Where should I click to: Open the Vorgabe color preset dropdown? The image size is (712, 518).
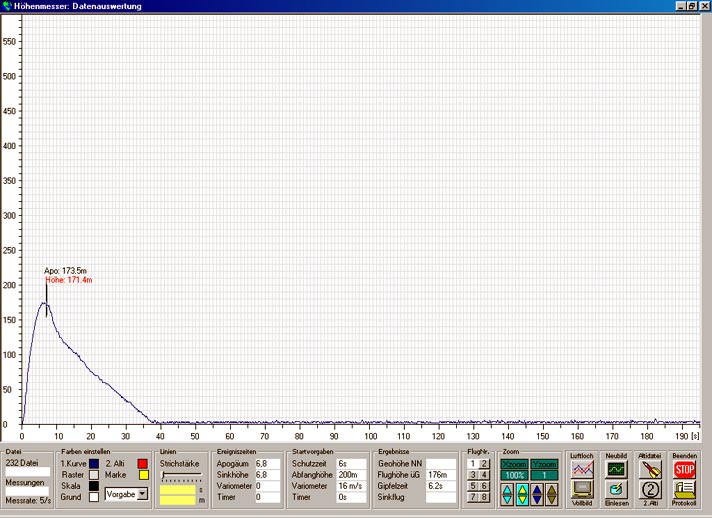[142, 494]
